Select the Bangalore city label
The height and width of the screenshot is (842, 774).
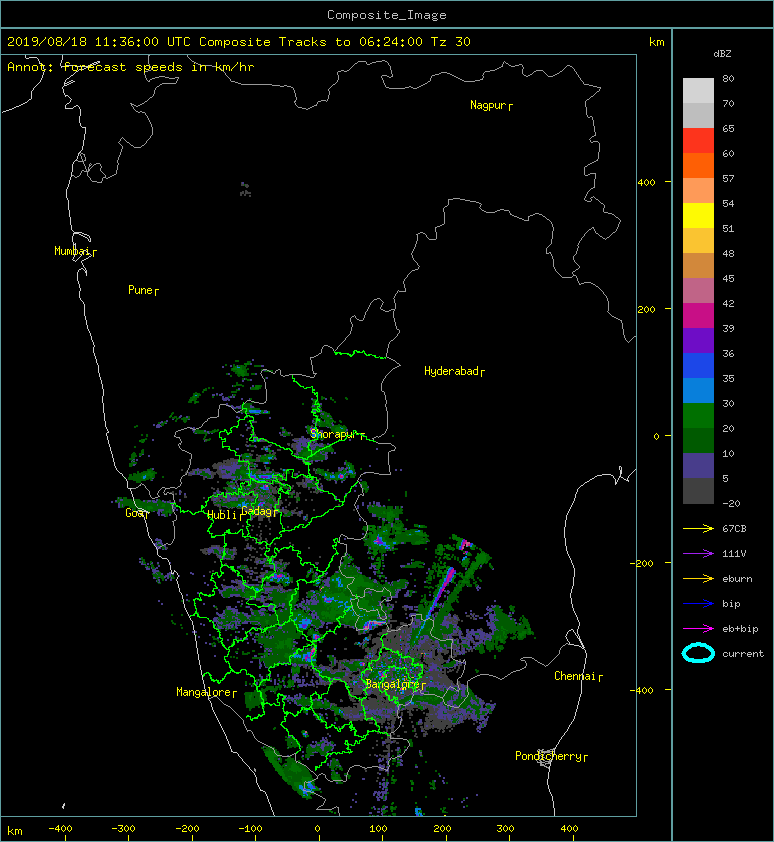coord(393,684)
